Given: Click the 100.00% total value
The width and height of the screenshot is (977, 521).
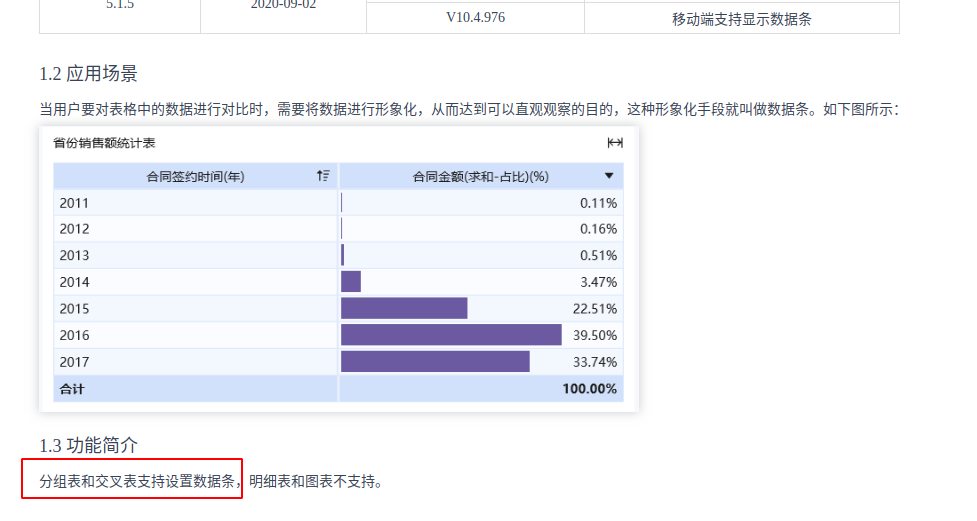Looking at the screenshot, I should (x=589, y=389).
